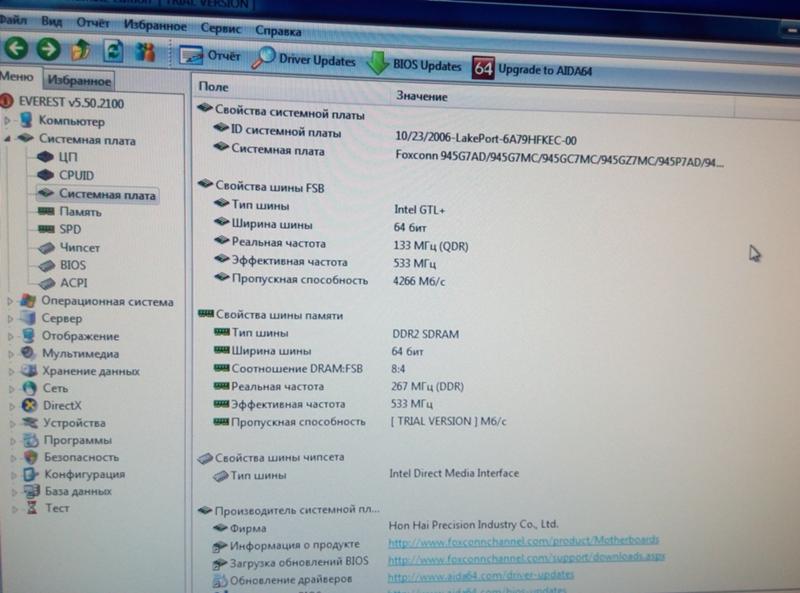Open the Справка menu

click(x=278, y=31)
